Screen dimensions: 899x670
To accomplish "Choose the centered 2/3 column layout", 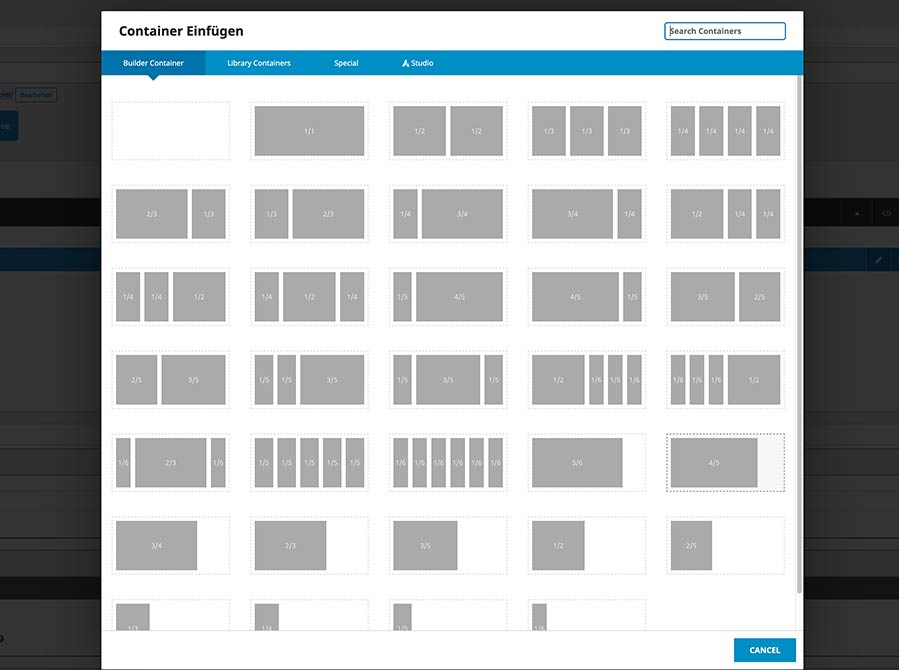I will coord(308,545).
